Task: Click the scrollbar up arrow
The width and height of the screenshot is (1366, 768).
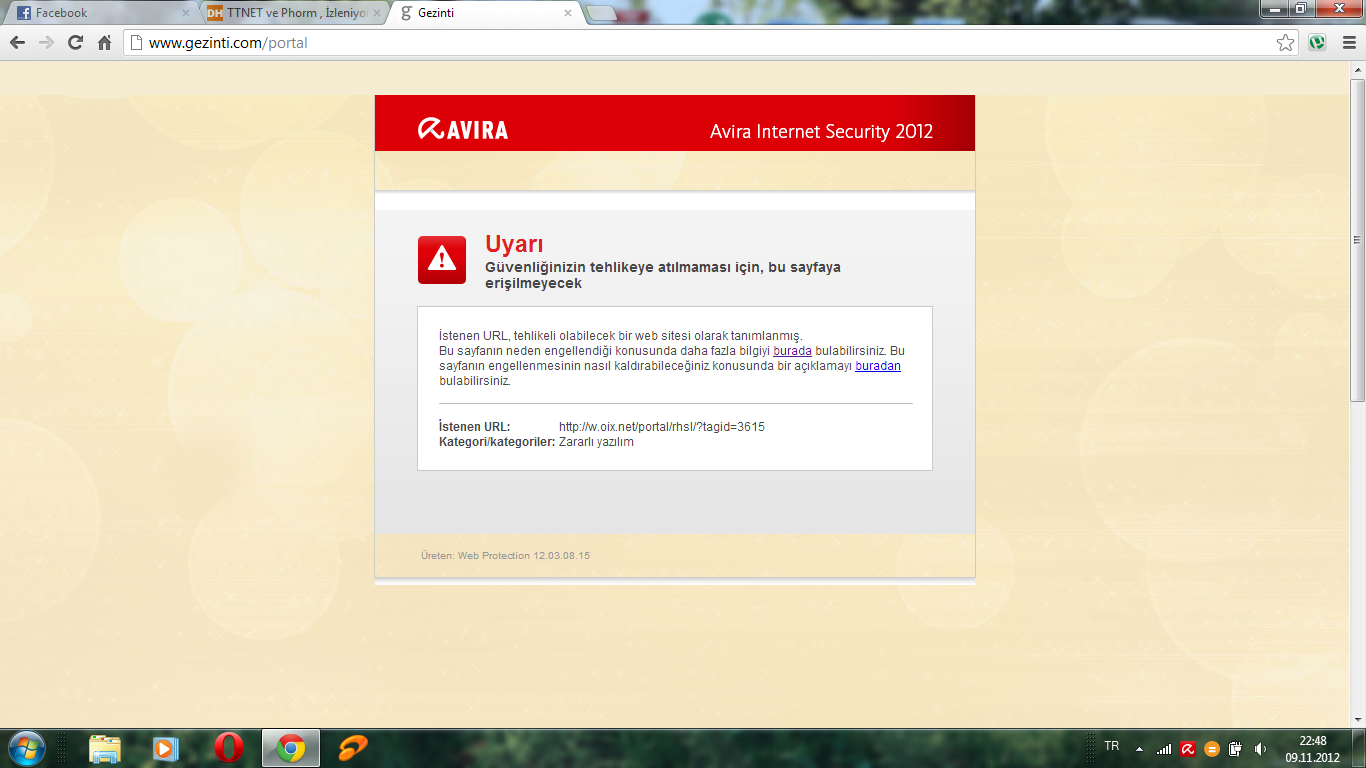Action: pos(1357,71)
